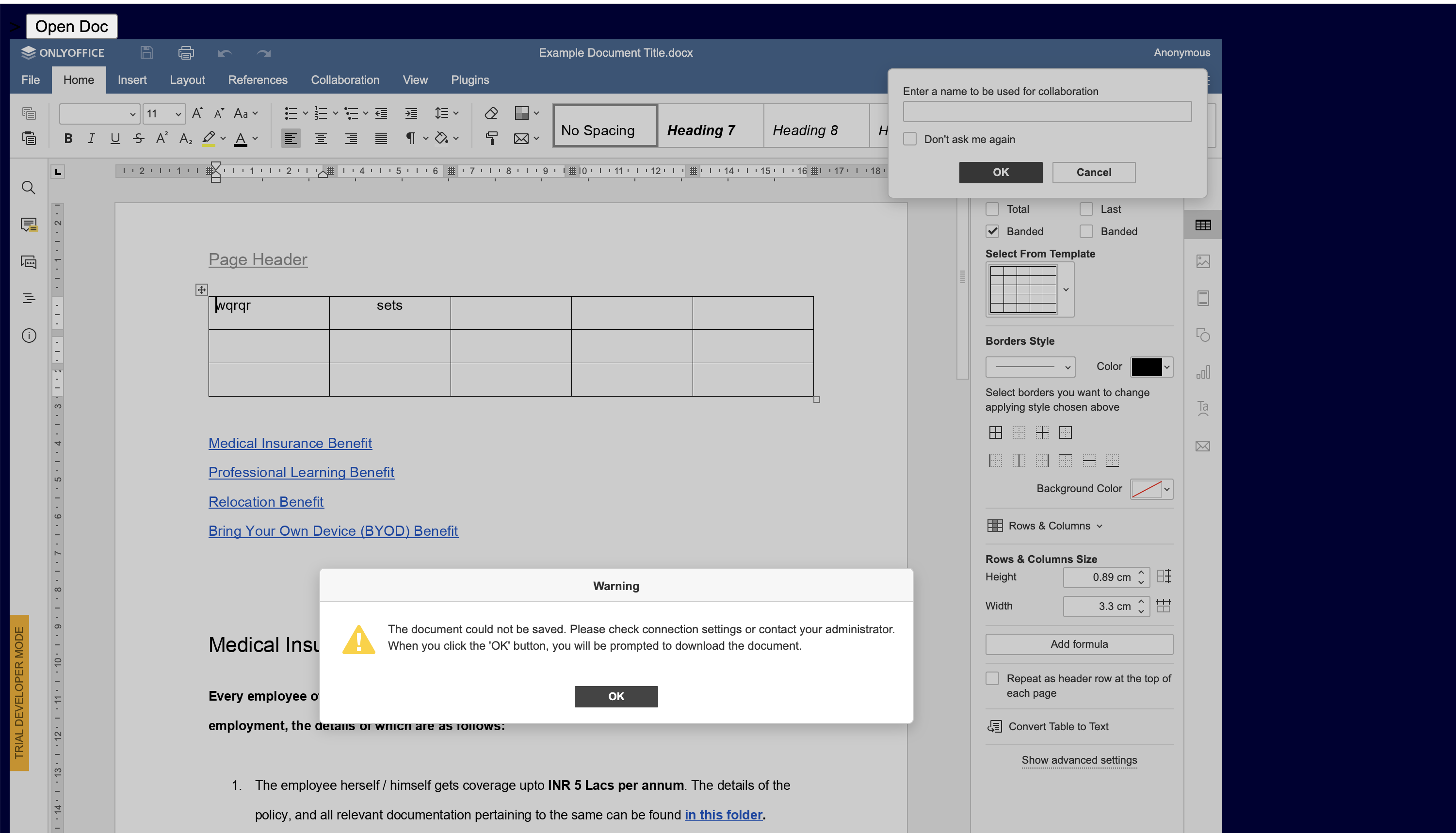This screenshot has width=1456, height=833.
Task: Open Shape settings in right sidebar
Action: (x=1202, y=335)
